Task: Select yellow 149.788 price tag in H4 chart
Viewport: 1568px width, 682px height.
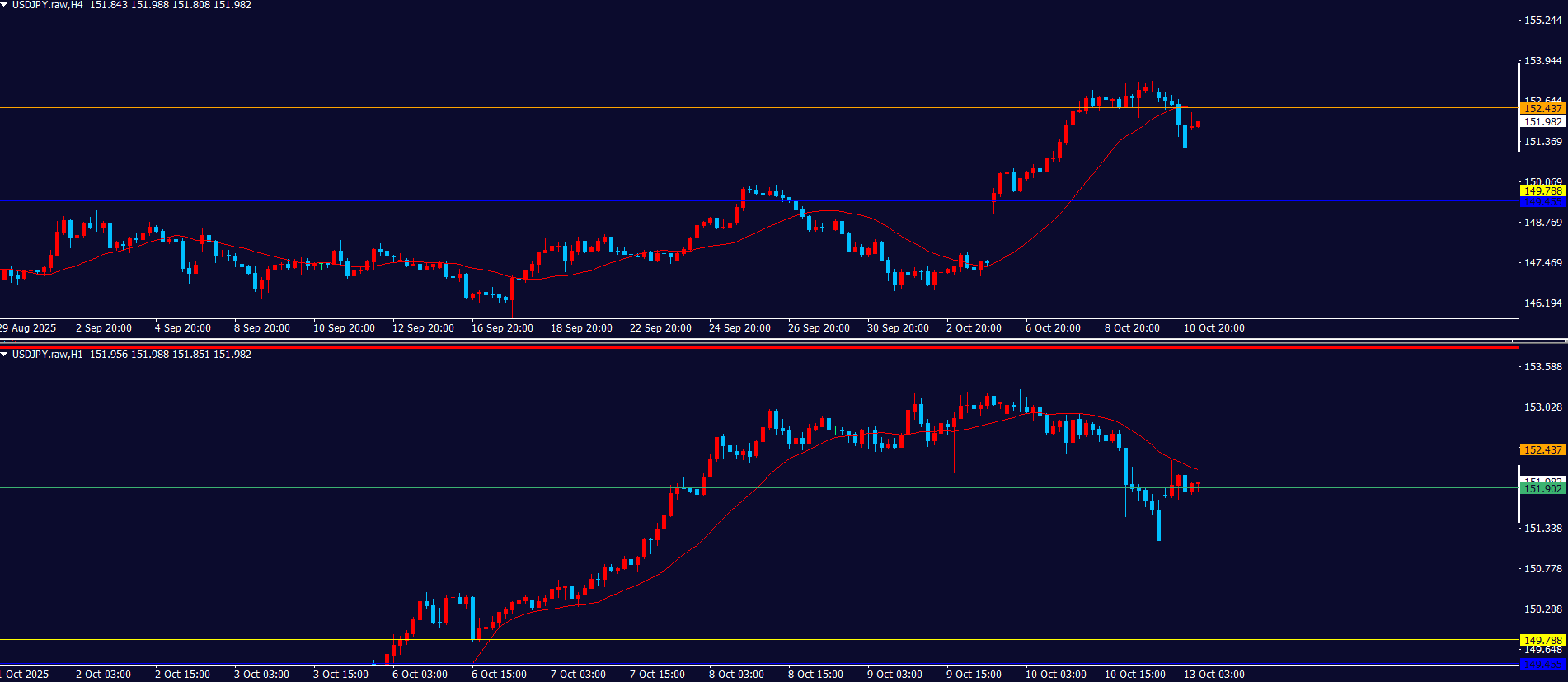Action: click(1542, 190)
